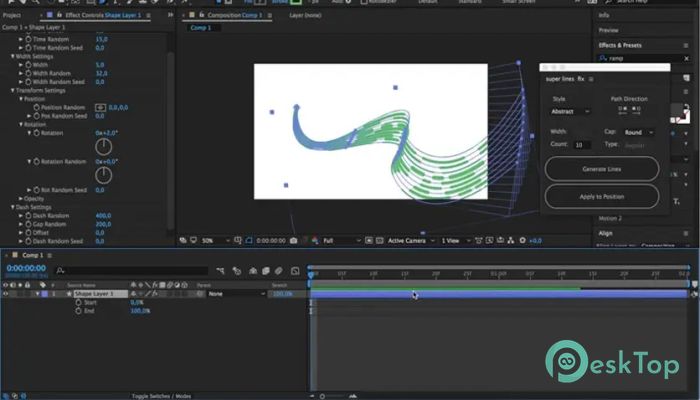Collapse the Width Settings group
700x400 pixels.
point(12,56)
